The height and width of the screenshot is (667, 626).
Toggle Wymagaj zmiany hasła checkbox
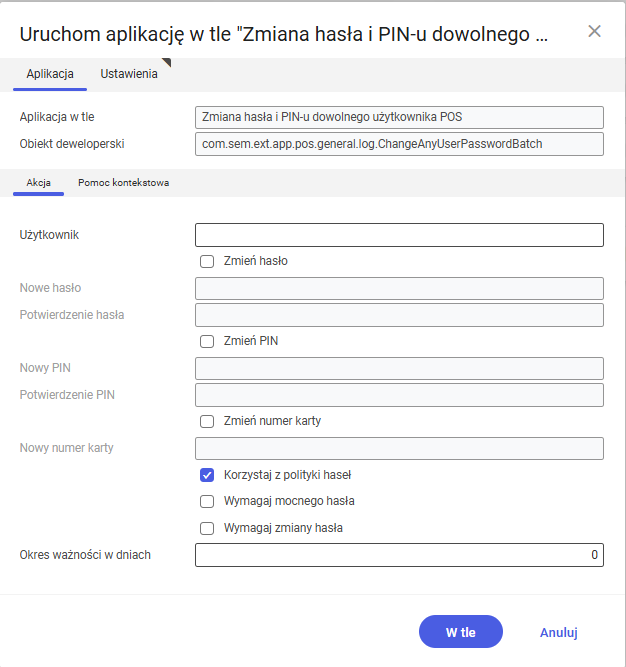[207, 528]
